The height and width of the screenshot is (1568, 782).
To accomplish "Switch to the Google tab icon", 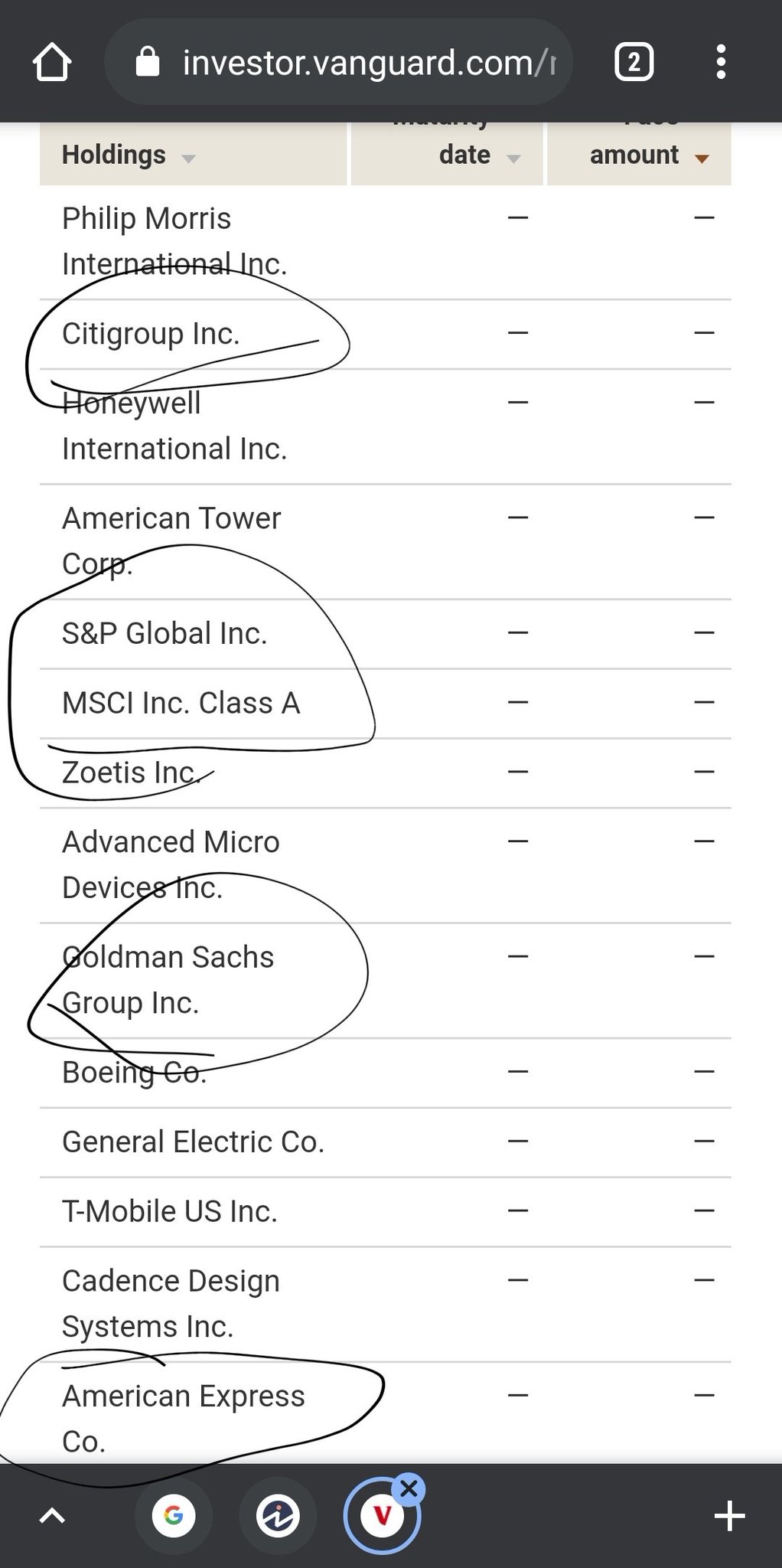I will point(174,1515).
